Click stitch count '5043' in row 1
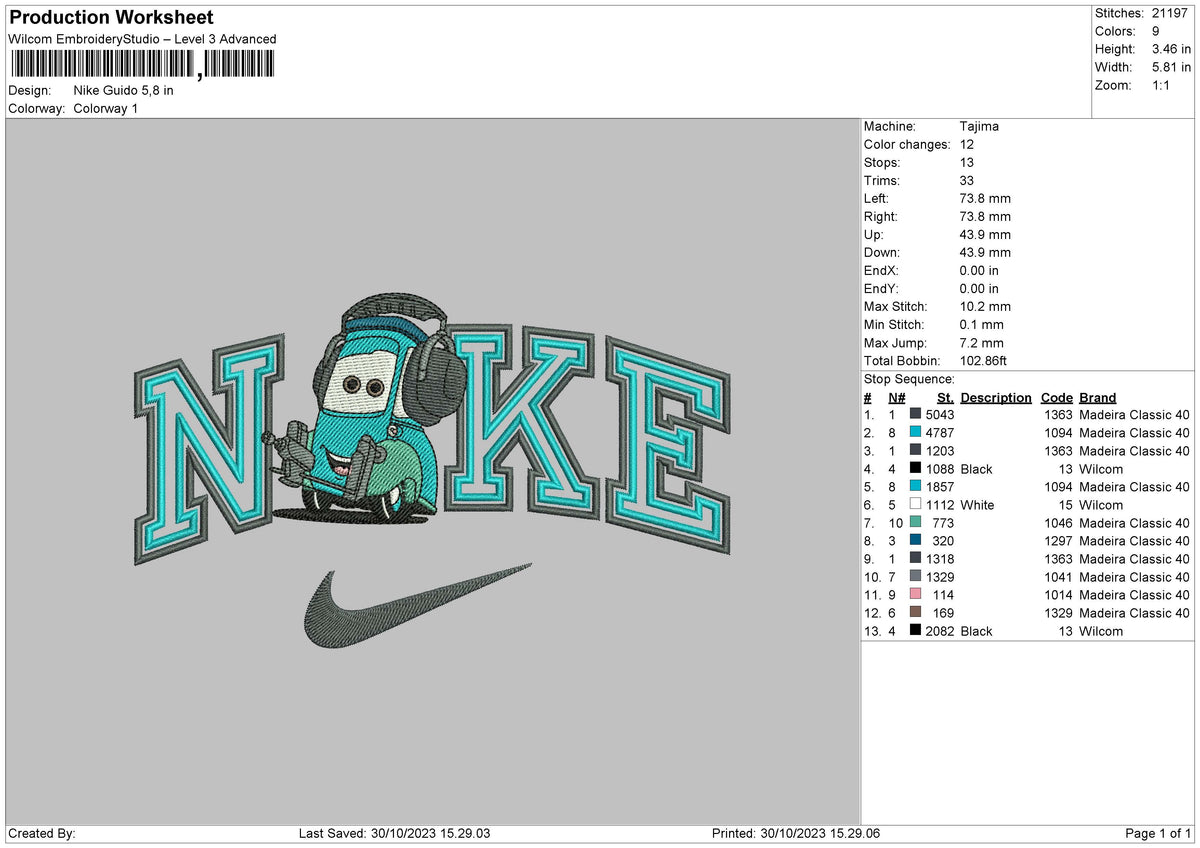This screenshot has height=848, width=1200. coord(940,414)
